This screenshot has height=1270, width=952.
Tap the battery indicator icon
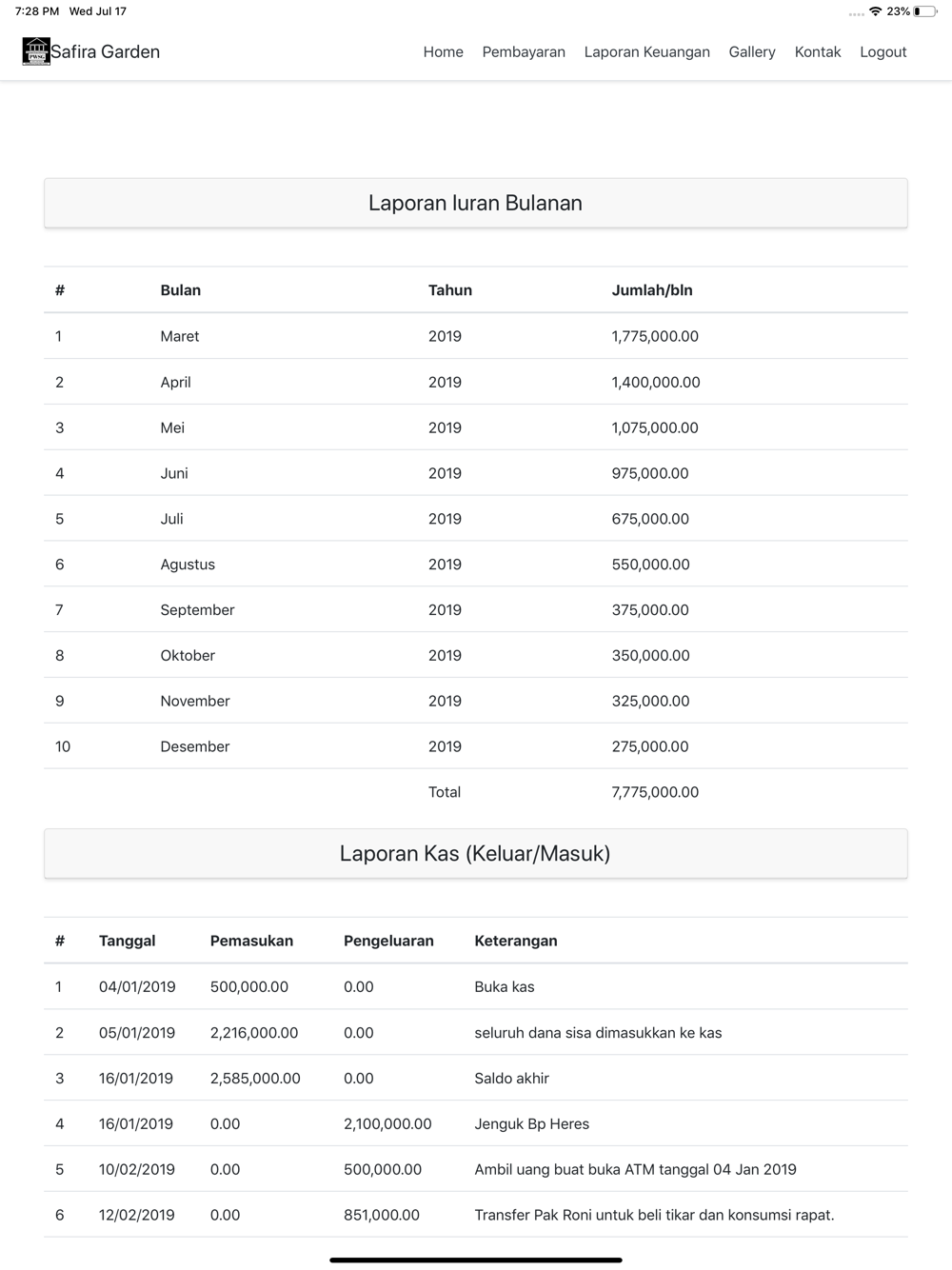(924, 11)
